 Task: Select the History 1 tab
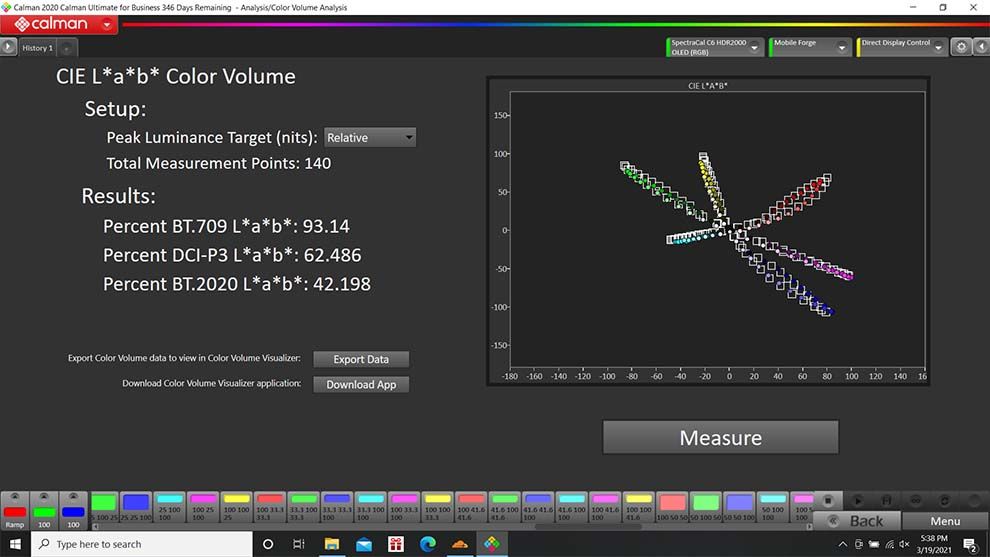37,47
